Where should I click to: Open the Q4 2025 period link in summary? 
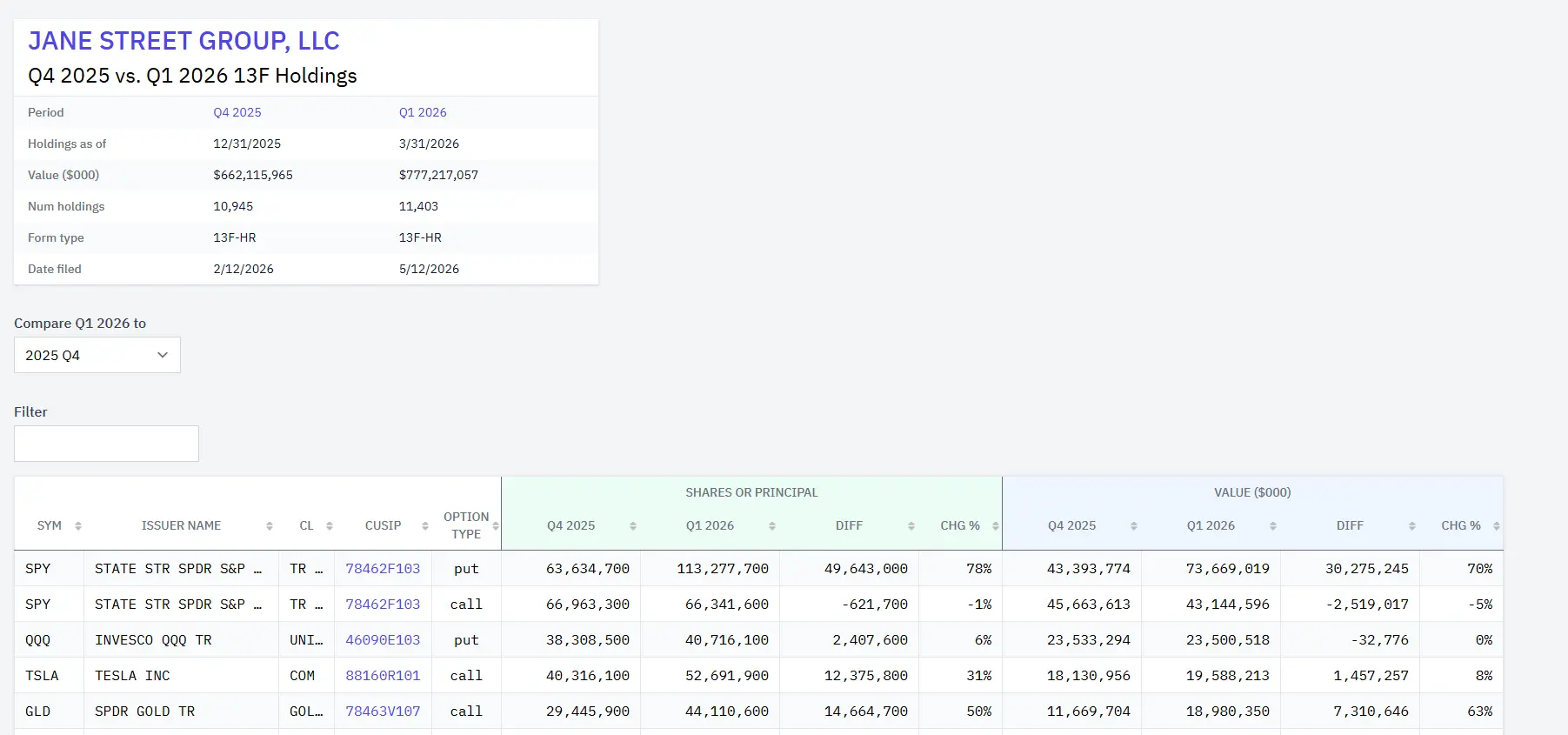coord(237,112)
